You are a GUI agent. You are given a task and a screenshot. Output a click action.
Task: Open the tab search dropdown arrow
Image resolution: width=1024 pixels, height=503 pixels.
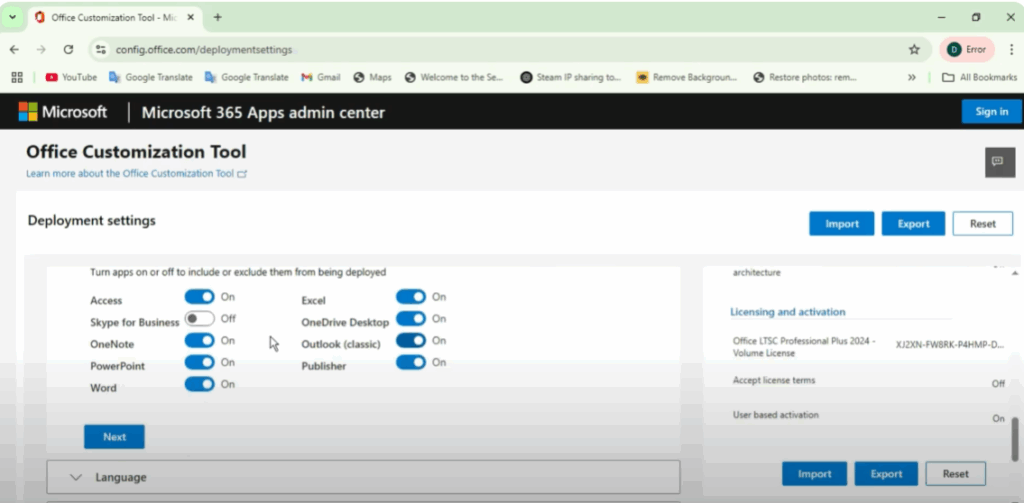12,18
